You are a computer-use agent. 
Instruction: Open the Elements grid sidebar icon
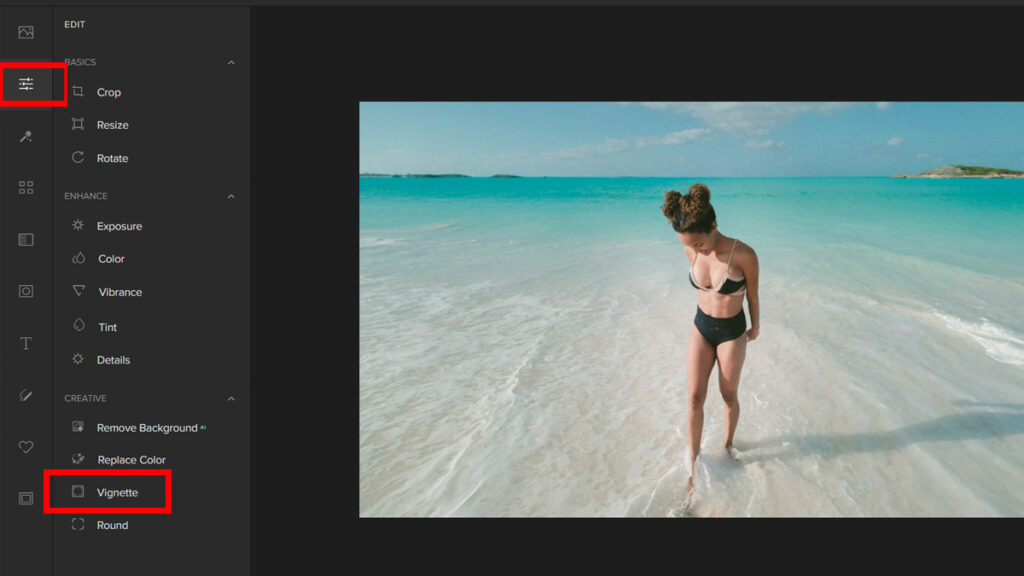pyautogui.click(x=26, y=188)
